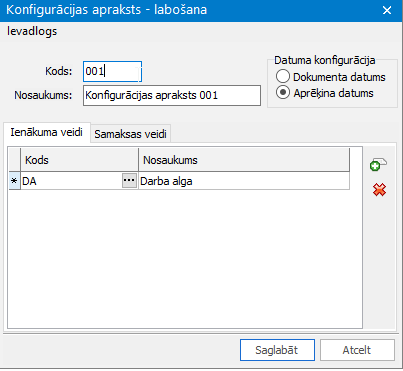403x371 pixels.
Task: Cancel changes with the Atcelt button
Action: [357, 350]
